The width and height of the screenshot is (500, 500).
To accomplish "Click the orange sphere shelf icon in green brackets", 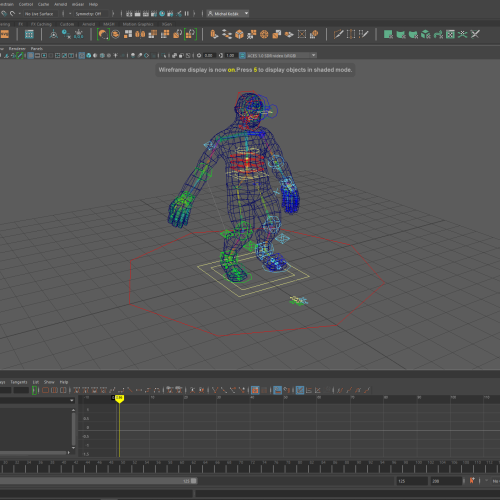I will tap(103, 34).
